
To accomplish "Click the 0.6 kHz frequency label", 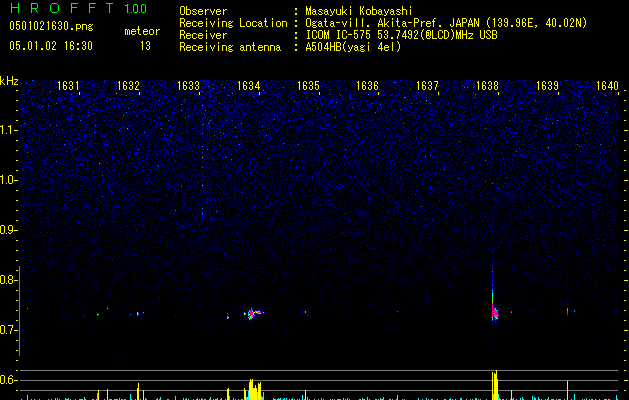I will pos(9,380).
